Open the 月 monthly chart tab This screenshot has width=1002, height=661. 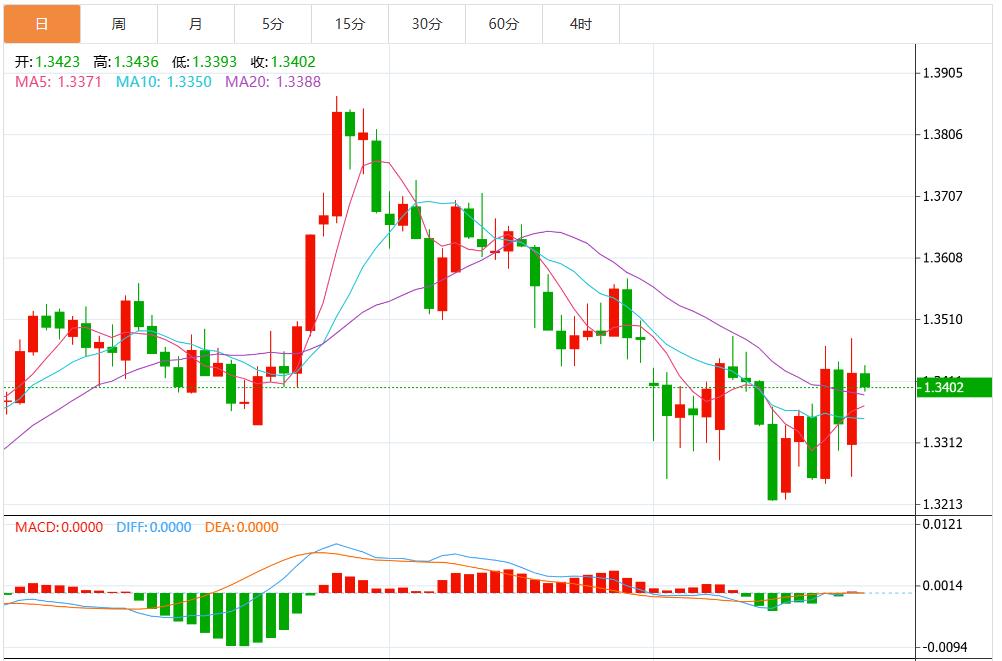coord(196,24)
